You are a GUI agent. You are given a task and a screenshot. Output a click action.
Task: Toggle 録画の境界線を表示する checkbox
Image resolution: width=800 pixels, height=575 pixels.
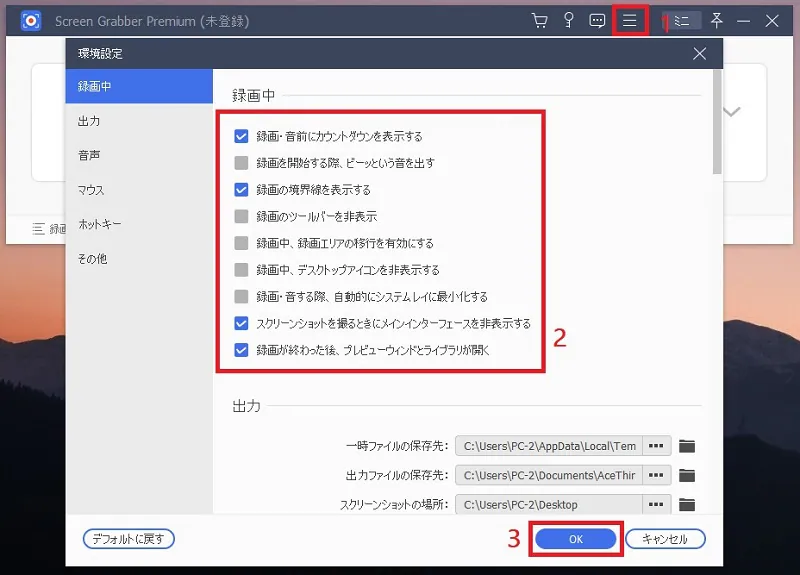(x=241, y=189)
